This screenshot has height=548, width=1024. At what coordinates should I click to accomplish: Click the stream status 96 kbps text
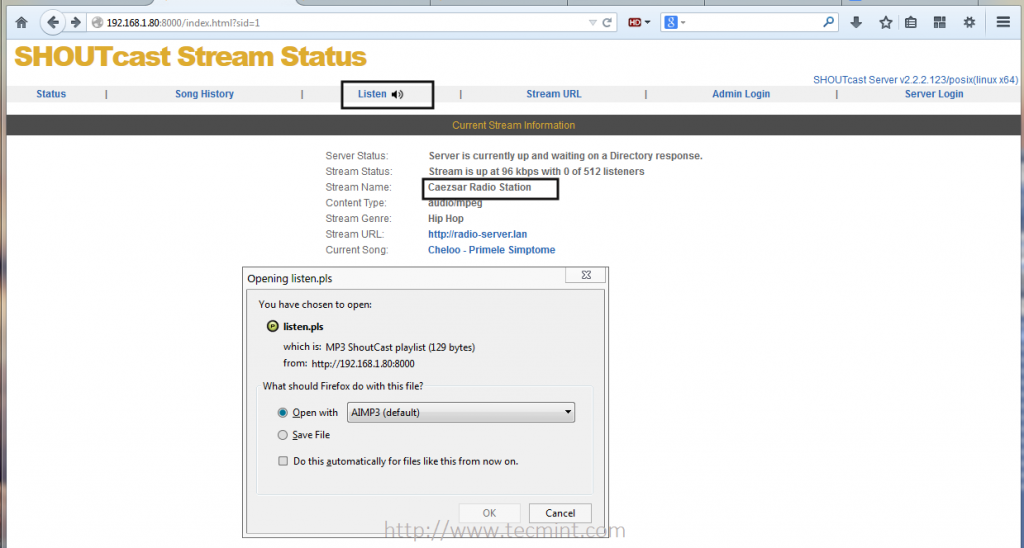[536, 171]
